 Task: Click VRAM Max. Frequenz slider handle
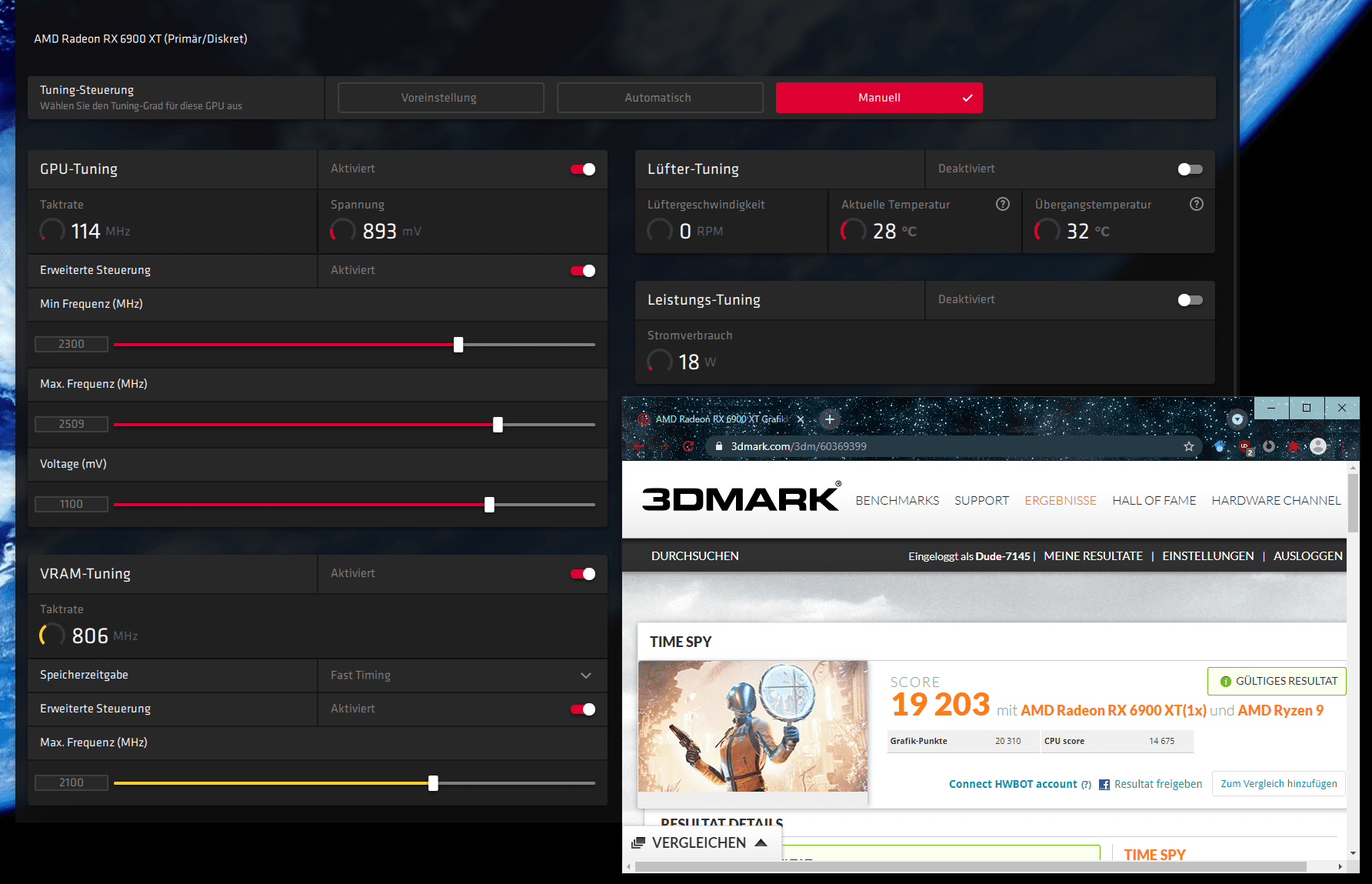(x=433, y=783)
